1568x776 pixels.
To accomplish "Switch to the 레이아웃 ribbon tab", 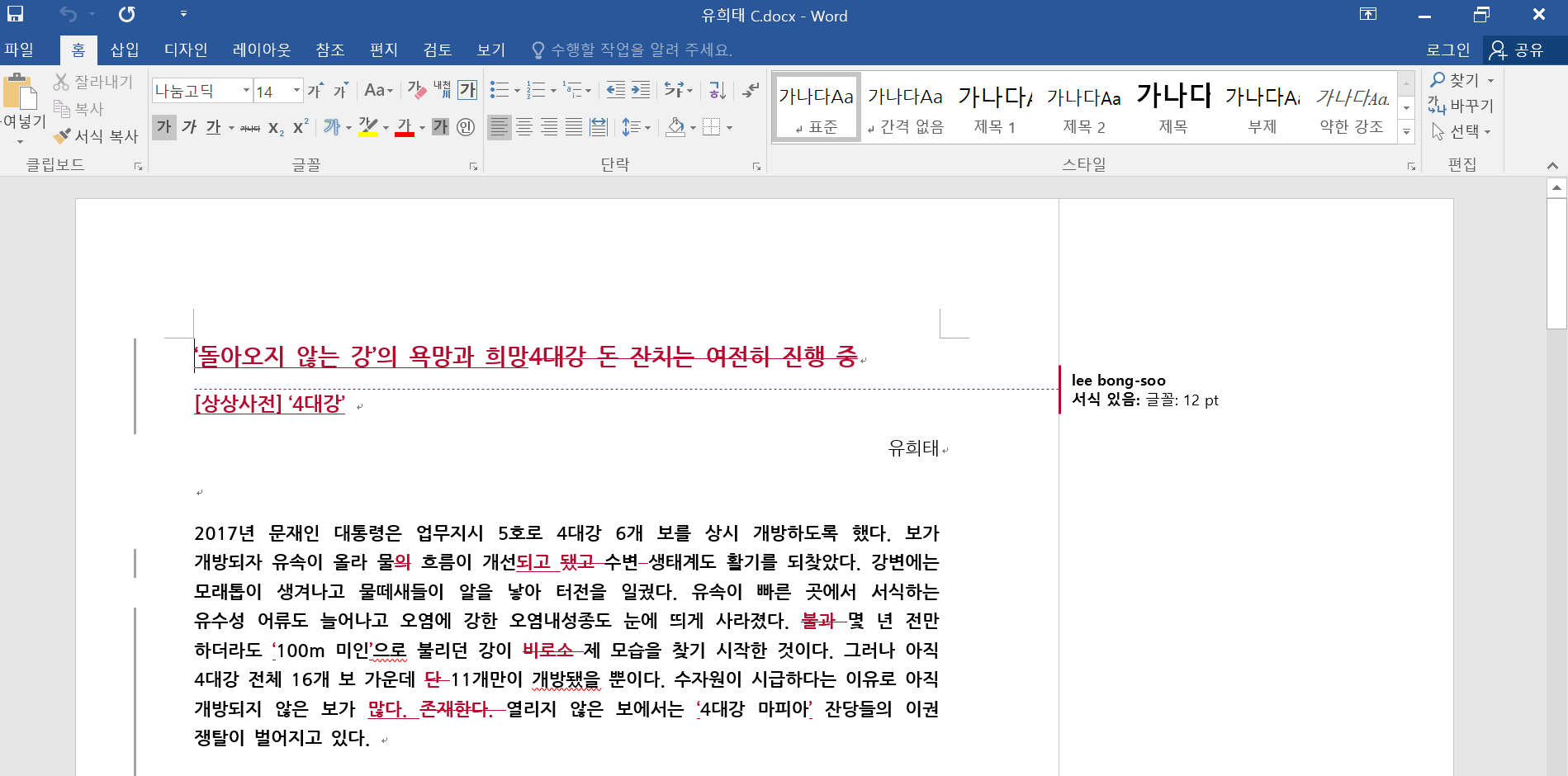I will point(262,50).
